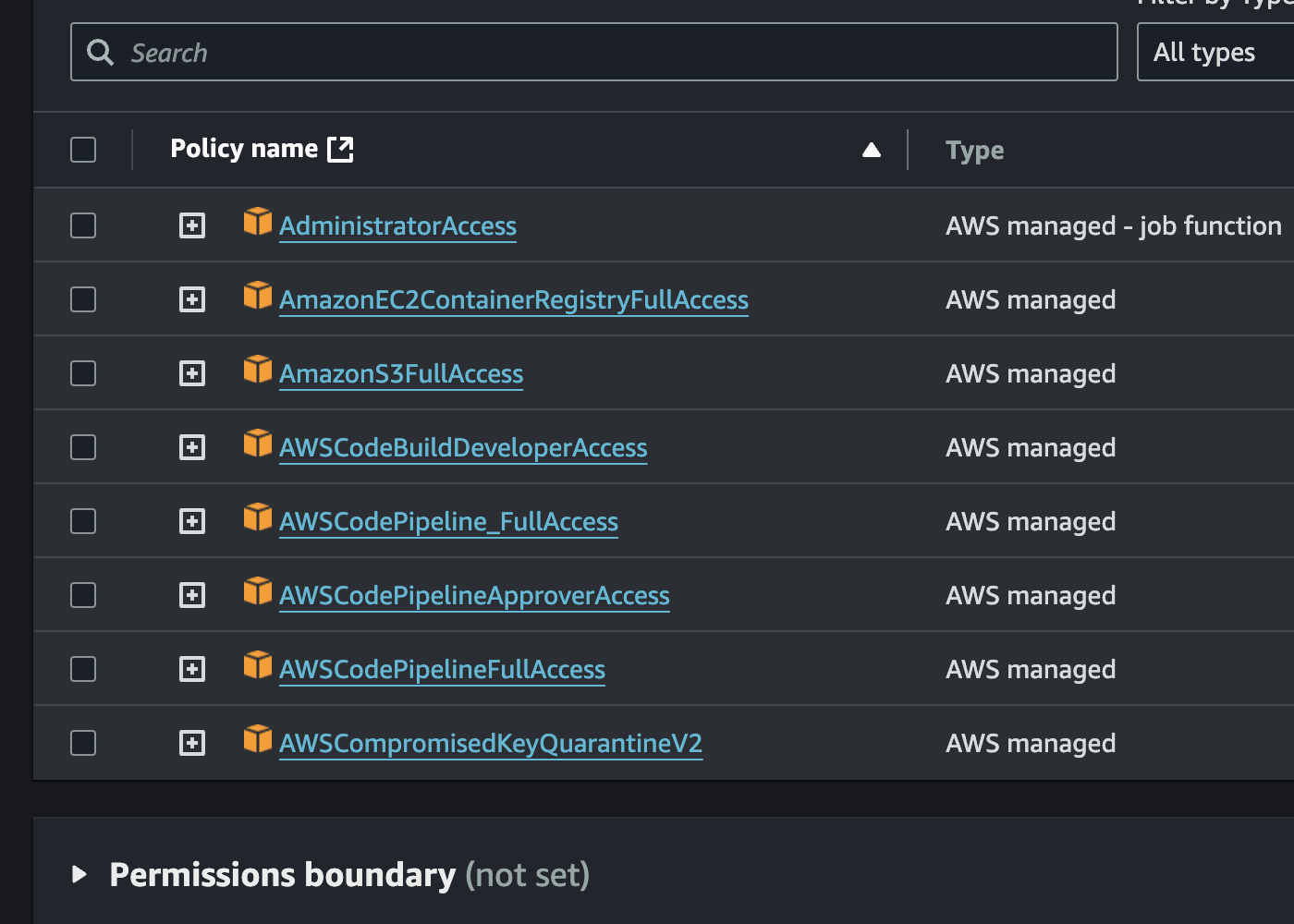Click the policy icon beside AmazonS3FullAccess
Viewport: 1294px width, 924px height.
pos(258,371)
